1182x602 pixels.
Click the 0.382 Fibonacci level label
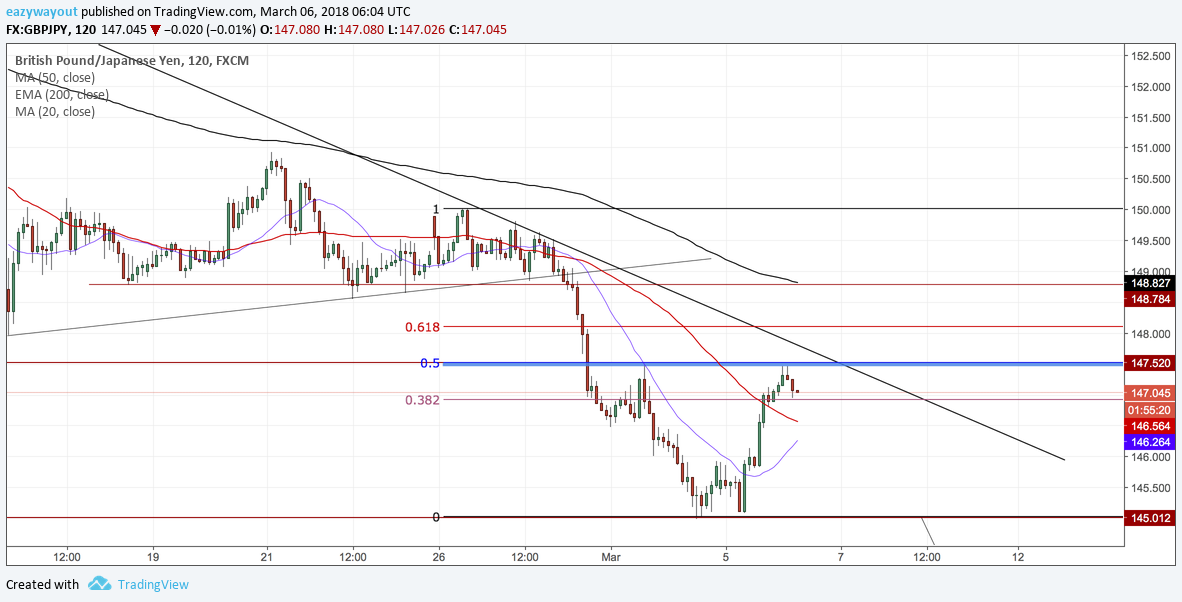422,399
